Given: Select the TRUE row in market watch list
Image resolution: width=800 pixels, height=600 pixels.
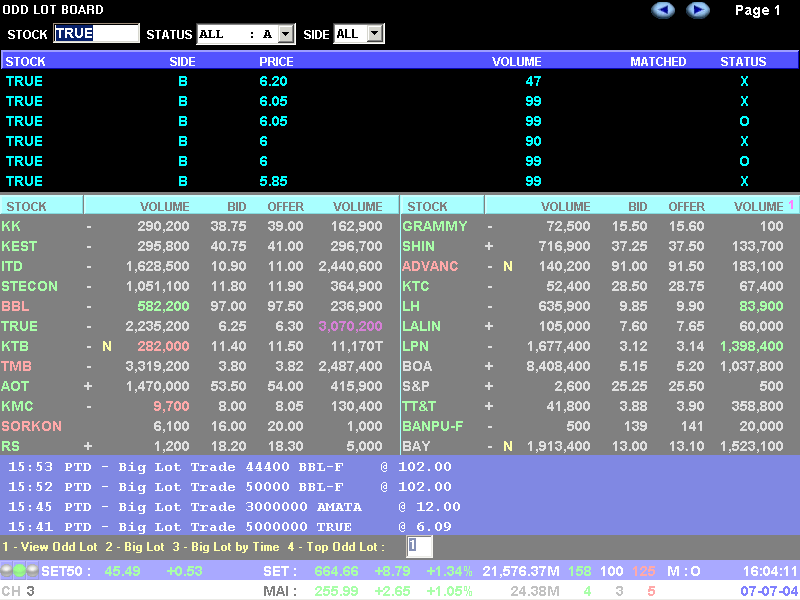Looking at the screenshot, I should point(199,326).
